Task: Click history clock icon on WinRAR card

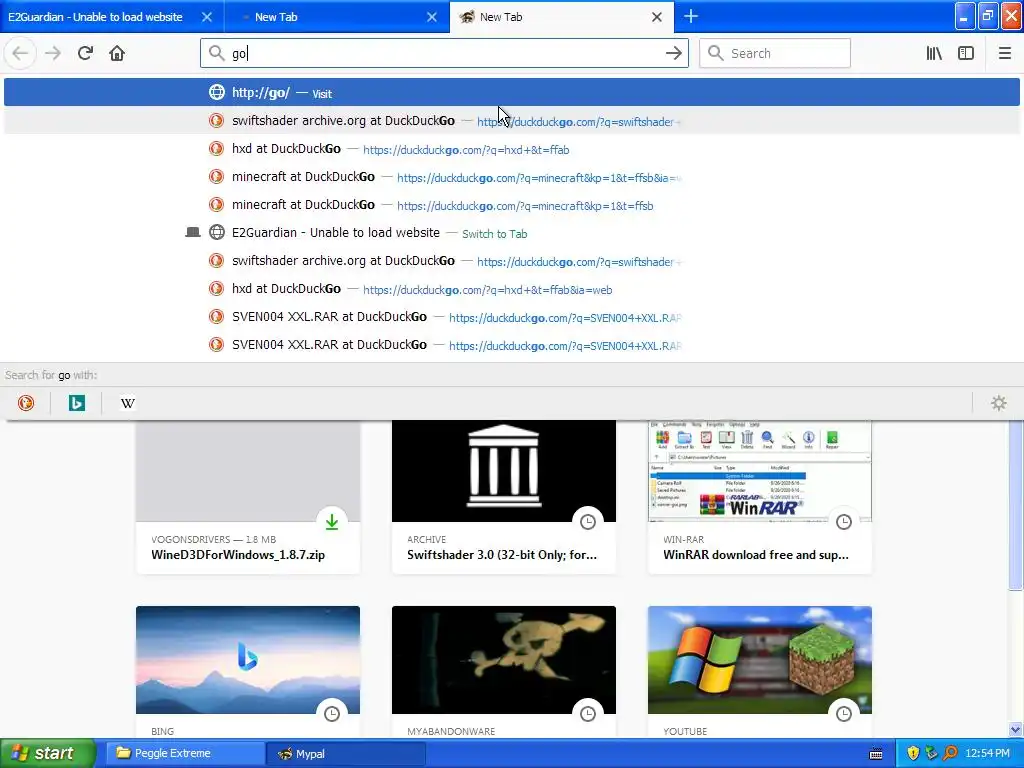Action: click(844, 522)
